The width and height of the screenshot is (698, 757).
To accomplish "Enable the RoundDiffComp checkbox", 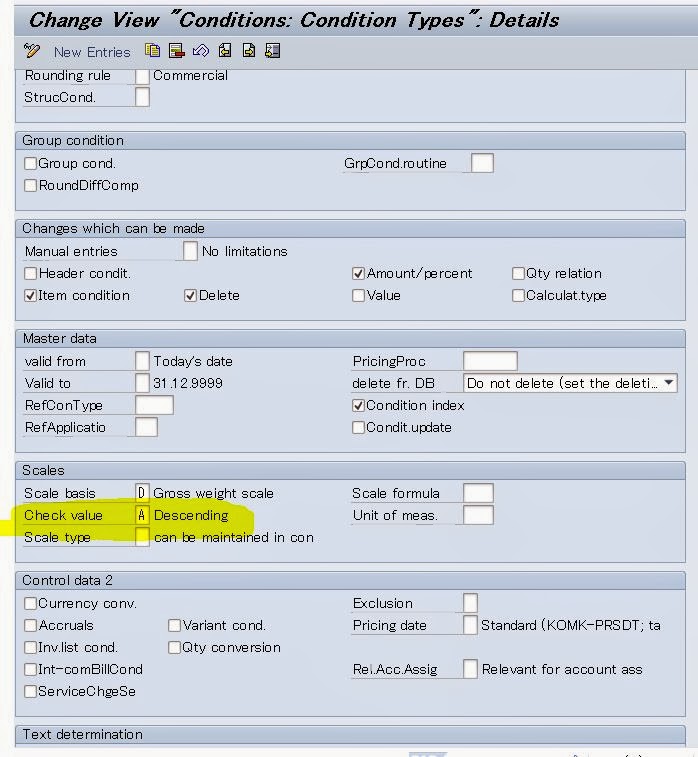I will (x=30, y=185).
